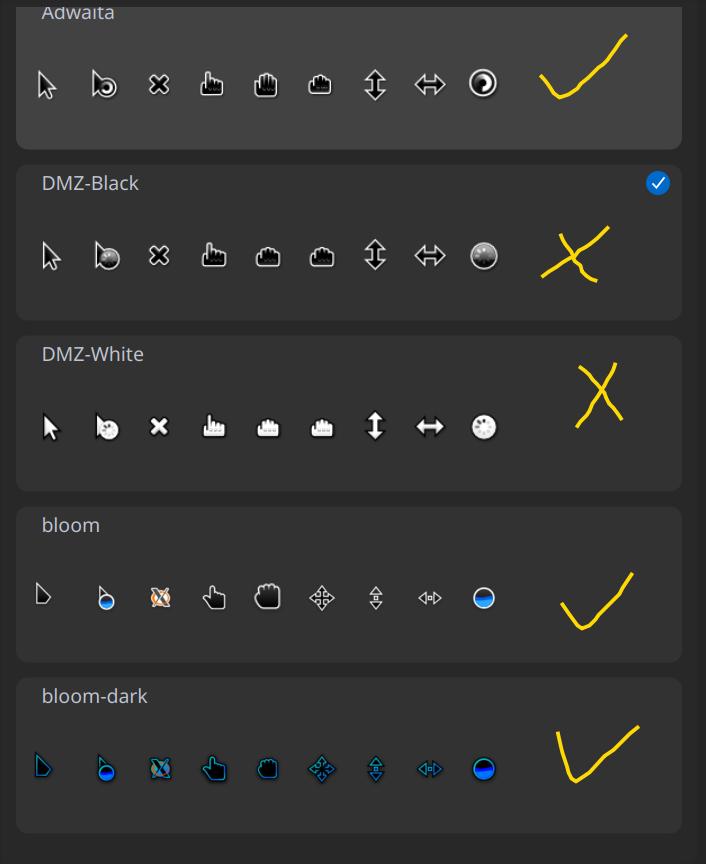Click the bloom-dark blue wait circle icon
Viewport: 706px width, 864px height.
click(x=483, y=769)
